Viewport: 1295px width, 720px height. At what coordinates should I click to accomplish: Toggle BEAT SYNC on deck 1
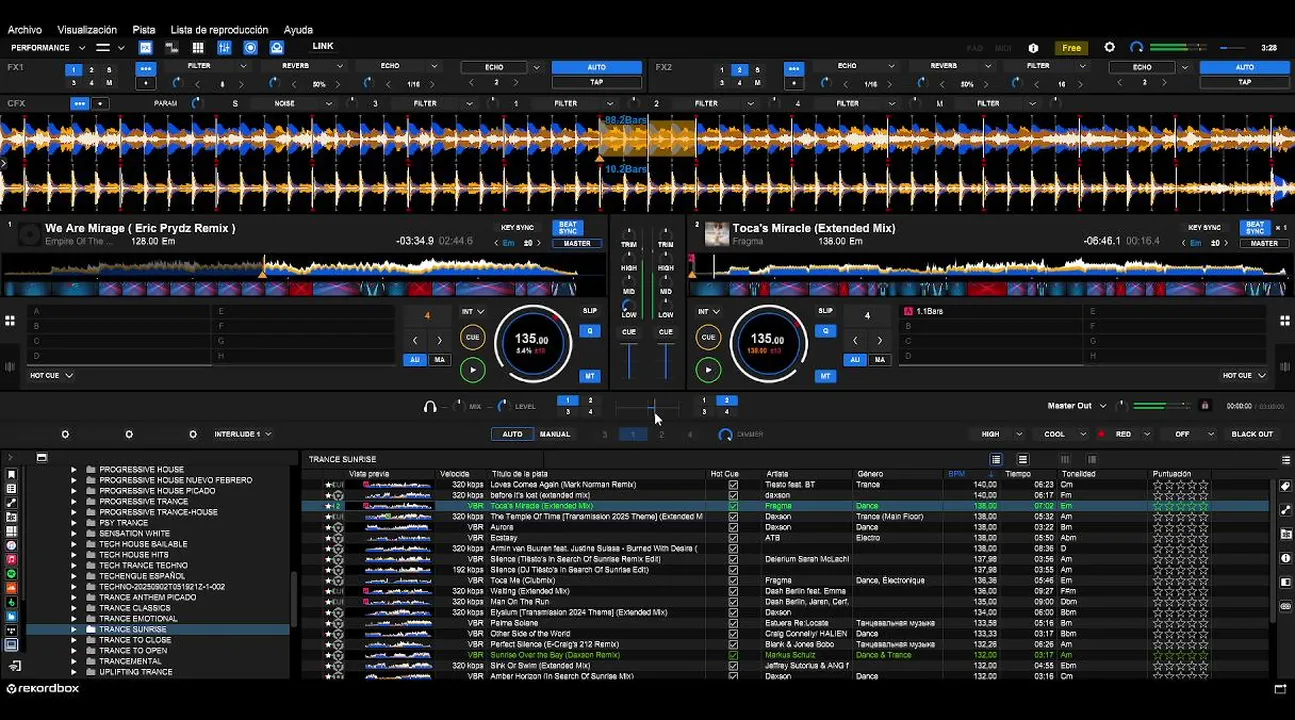point(568,228)
